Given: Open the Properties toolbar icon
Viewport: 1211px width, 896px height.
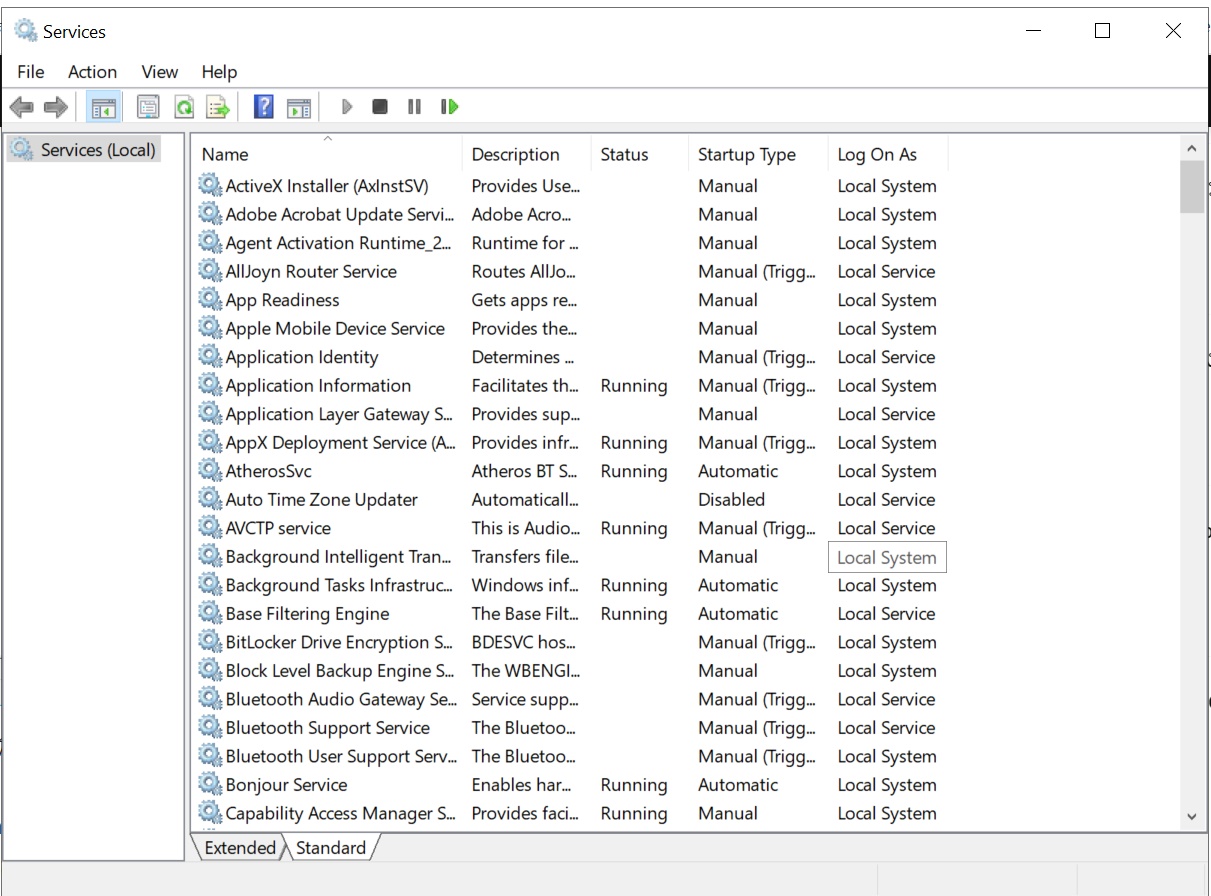Looking at the screenshot, I should coord(148,106).
